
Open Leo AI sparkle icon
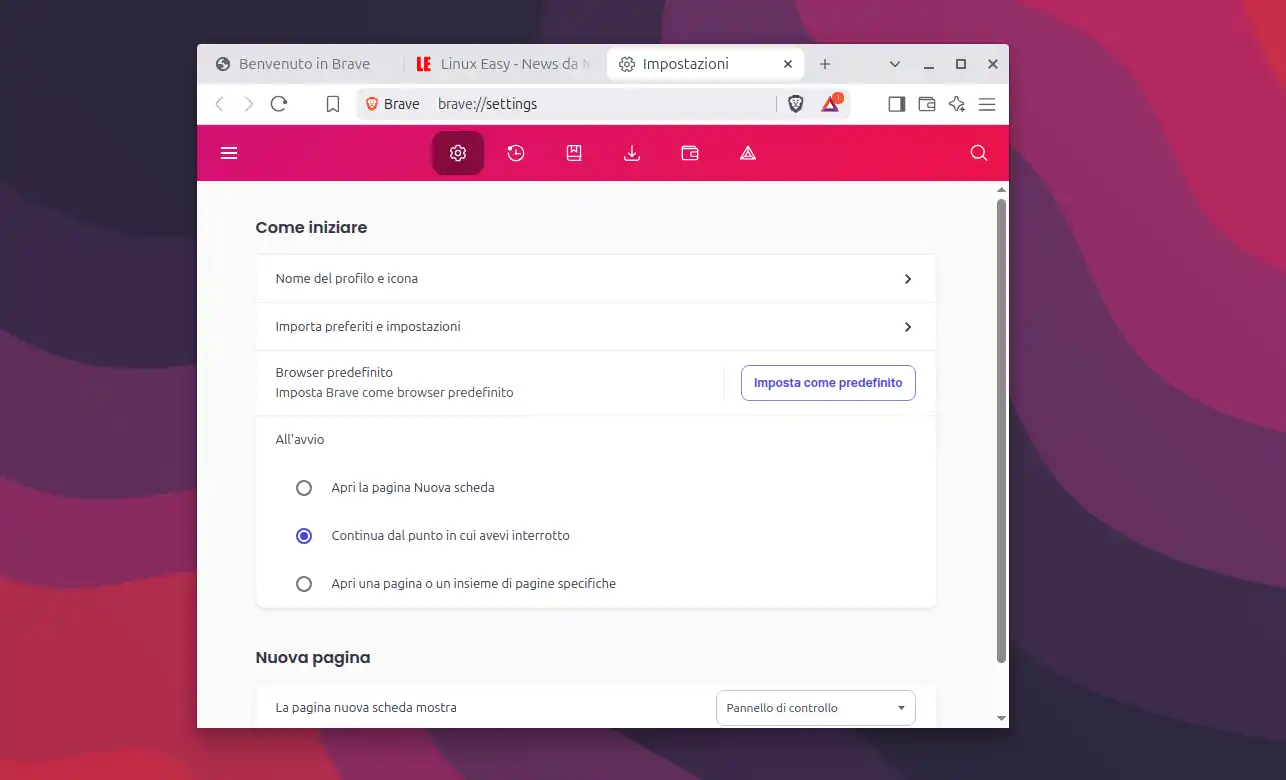coord(957,104)
